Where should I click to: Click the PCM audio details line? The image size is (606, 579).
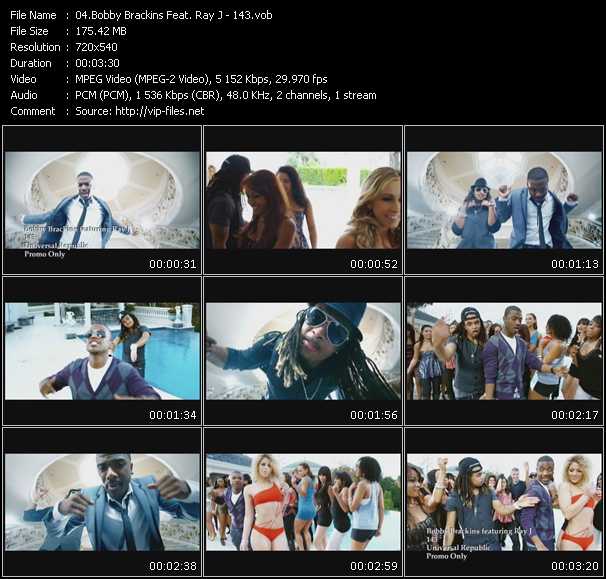point(226,95)
